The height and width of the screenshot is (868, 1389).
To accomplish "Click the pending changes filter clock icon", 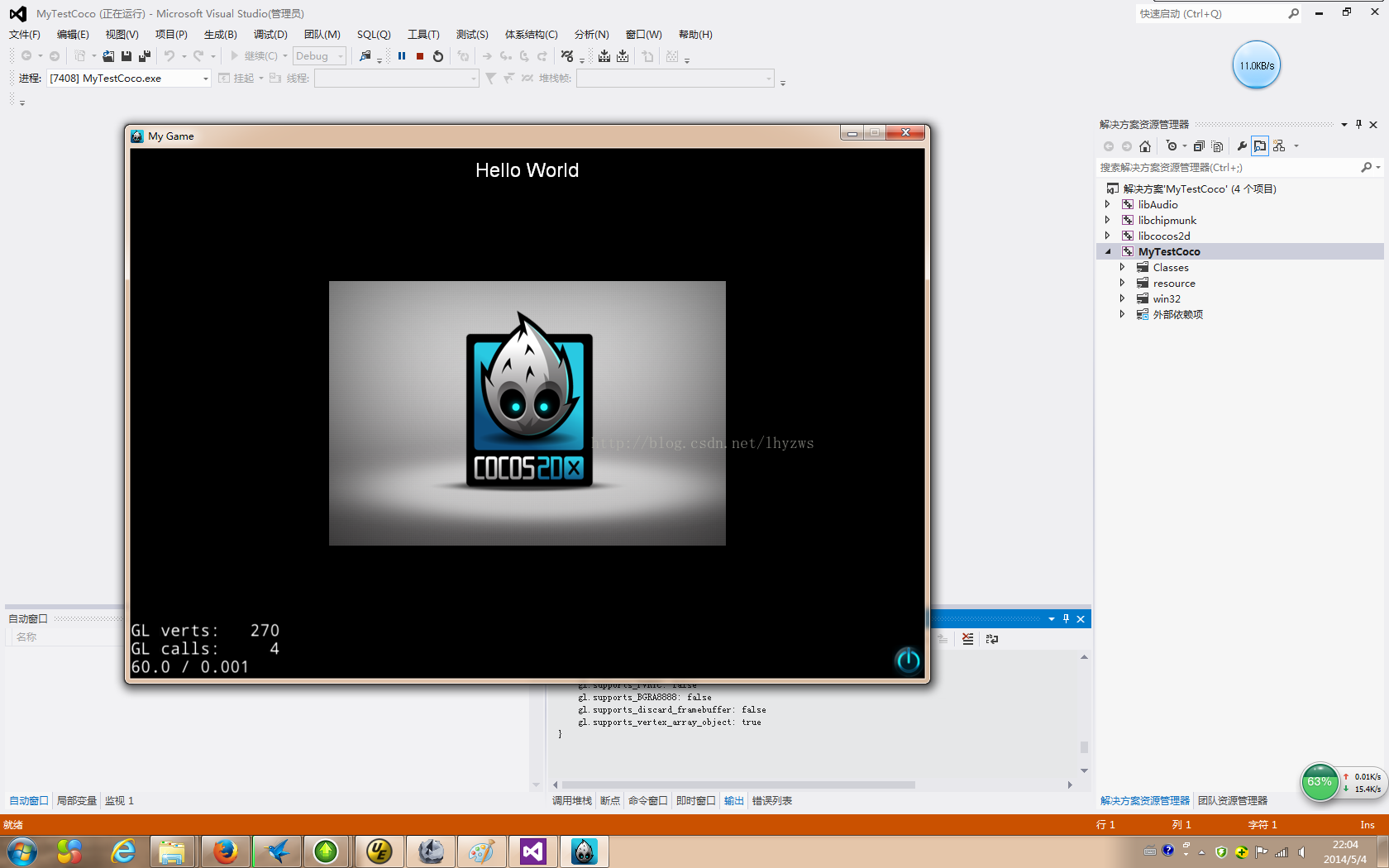I will tap(1172, 146).
